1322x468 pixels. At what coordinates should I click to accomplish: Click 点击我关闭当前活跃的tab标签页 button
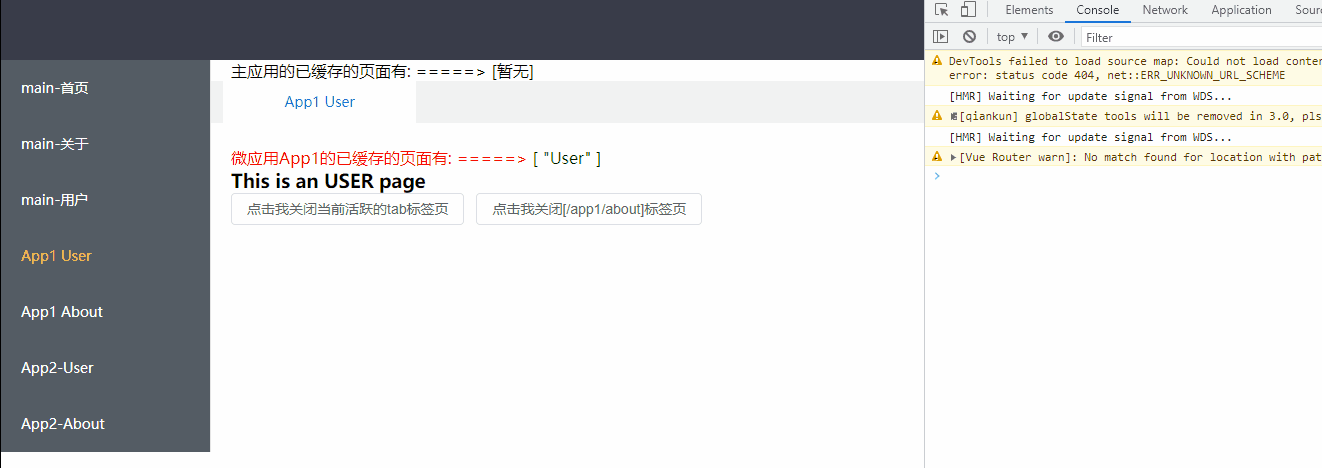pyautogui.click(x=347, y=209)
